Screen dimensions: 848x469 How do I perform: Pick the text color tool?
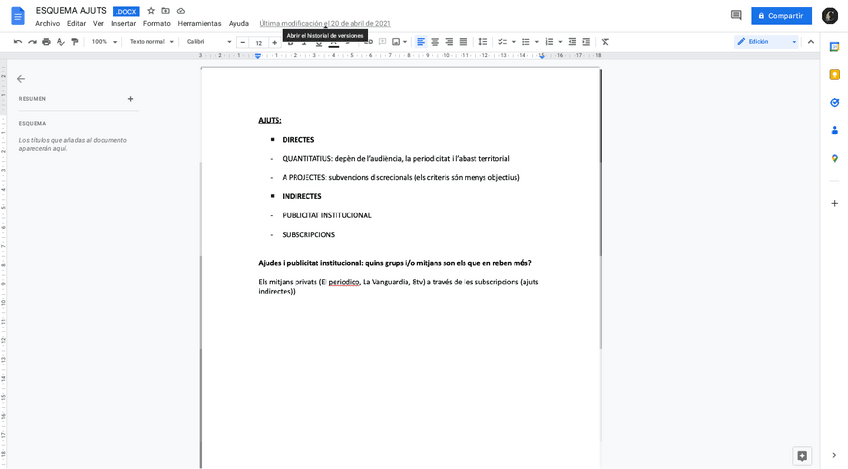(334, 42)
